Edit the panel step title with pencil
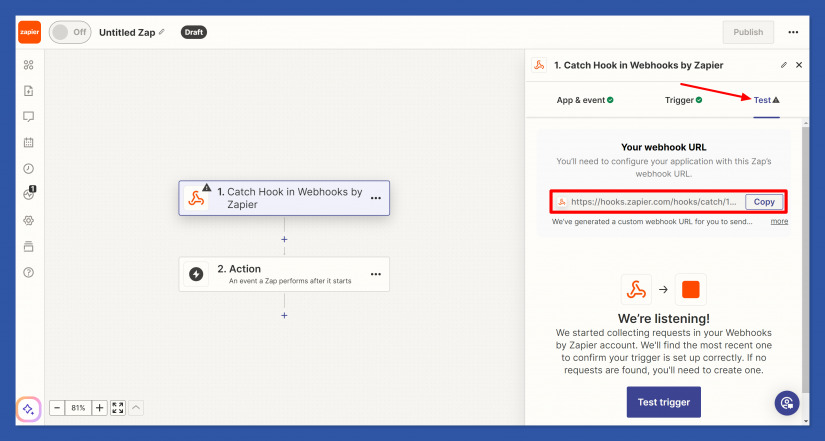825x441 pixels. click(x=784, y=65)
